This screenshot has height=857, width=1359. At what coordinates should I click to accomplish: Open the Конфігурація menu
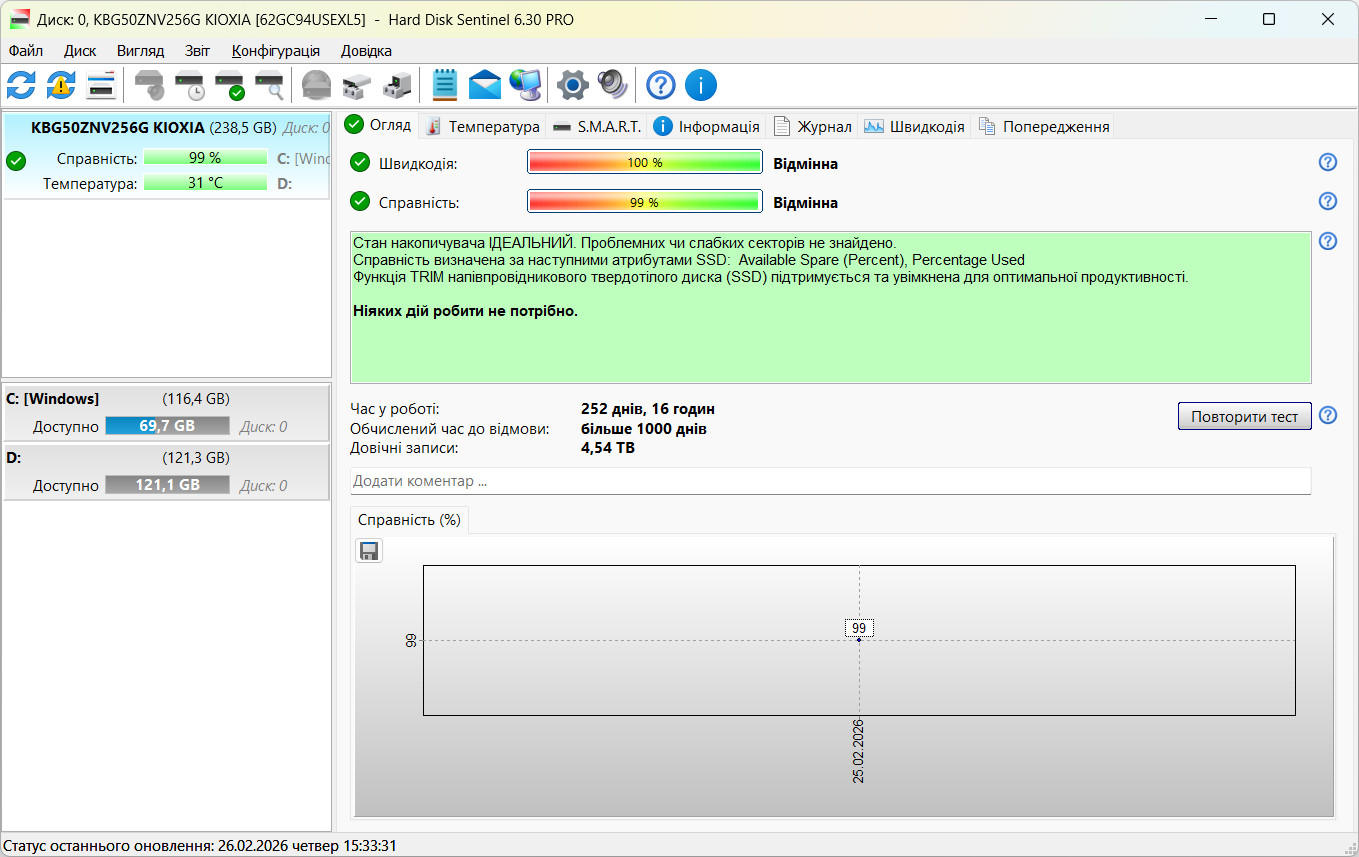click(276, 51)
